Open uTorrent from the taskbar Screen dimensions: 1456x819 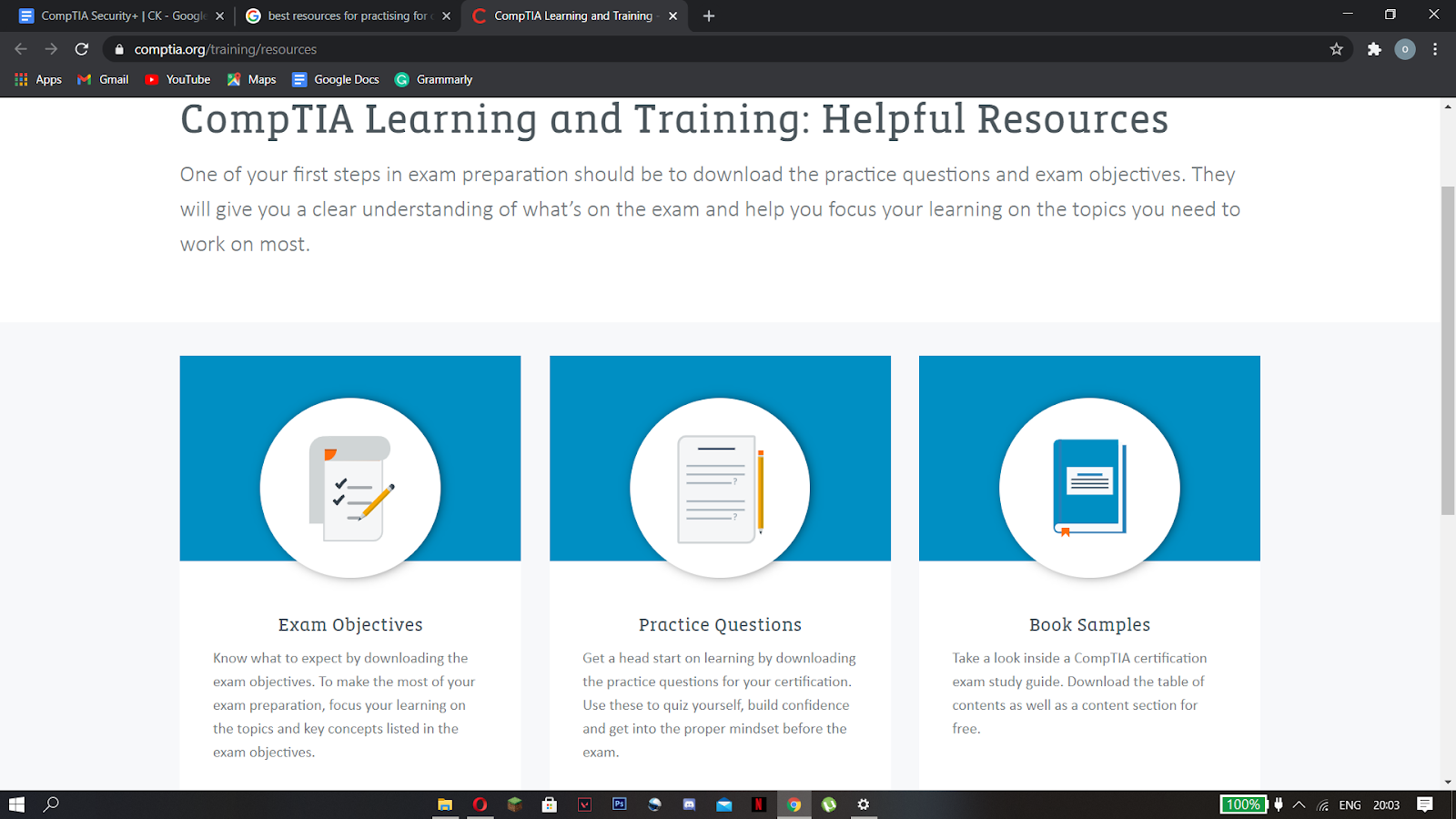(x=829, y=804)
